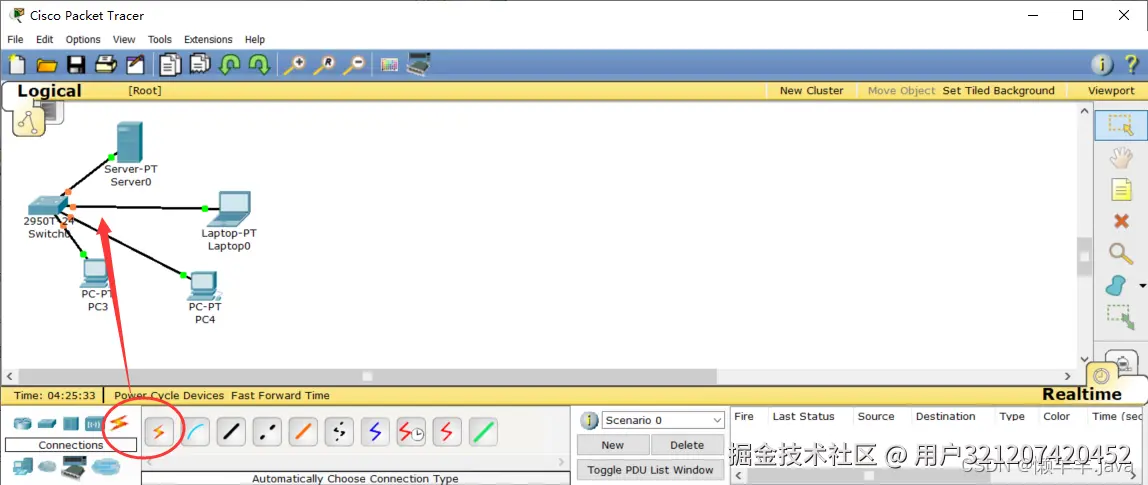Select the WAN Emulation cloud category

click(47, 466)
